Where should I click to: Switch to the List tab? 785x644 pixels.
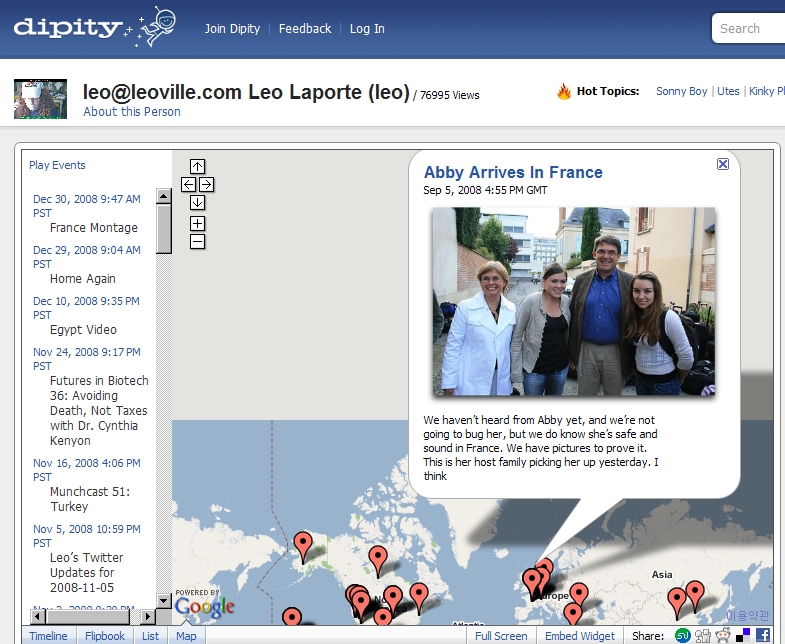pos(150,636)
